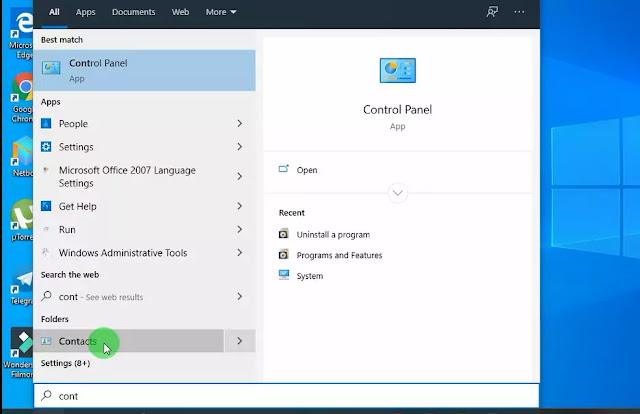The image size is (640, 414).
Task: Select the Run result text
Action: [x=67, y=229]
